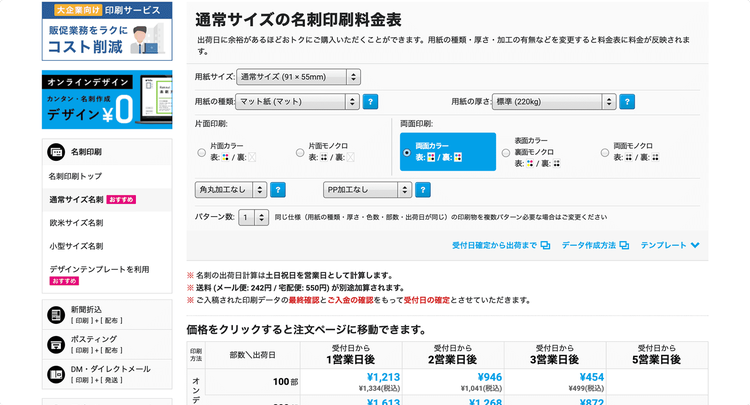Open ポスティング menu entry
Viewport: 750px width, 405px height.
[x=107, y=344]
